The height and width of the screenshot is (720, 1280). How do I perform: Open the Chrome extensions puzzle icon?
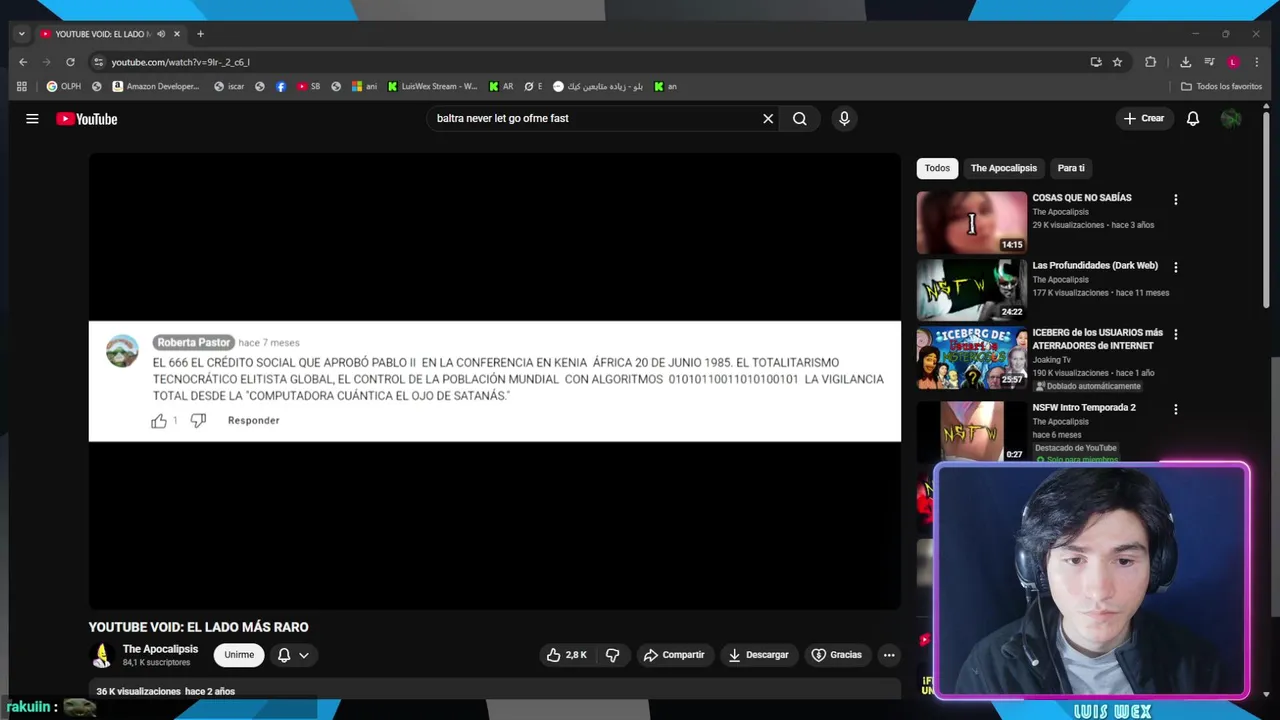(1151, 62)
